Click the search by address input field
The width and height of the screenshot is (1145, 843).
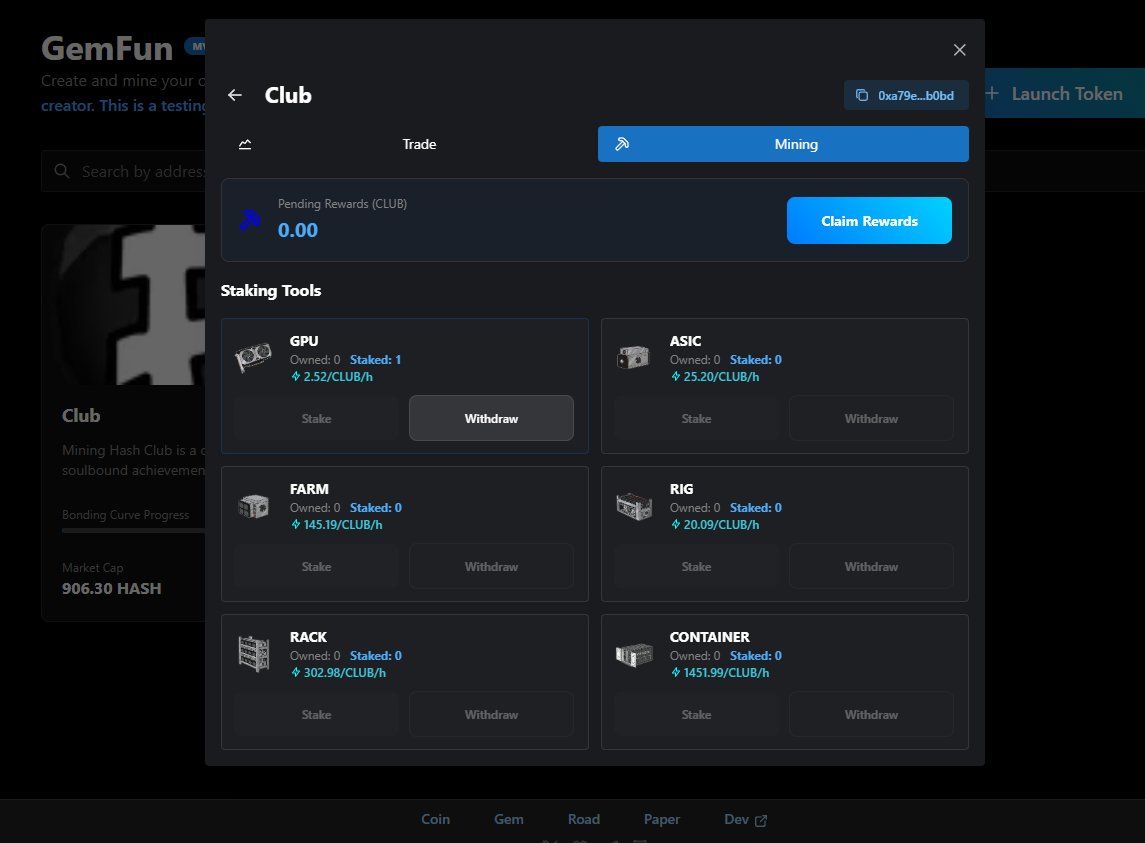point(140,171)
